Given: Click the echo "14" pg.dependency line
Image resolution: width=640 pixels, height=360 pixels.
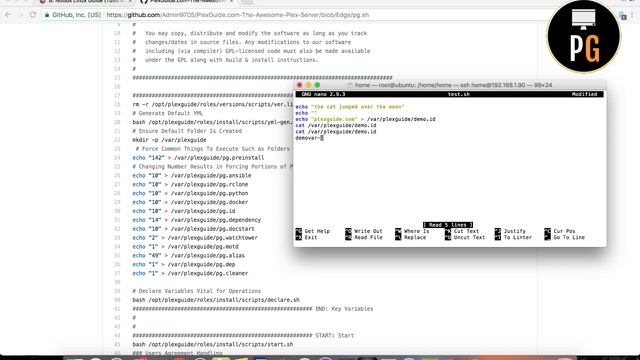Looking at the screenshot, I should (x=197, y=220).
